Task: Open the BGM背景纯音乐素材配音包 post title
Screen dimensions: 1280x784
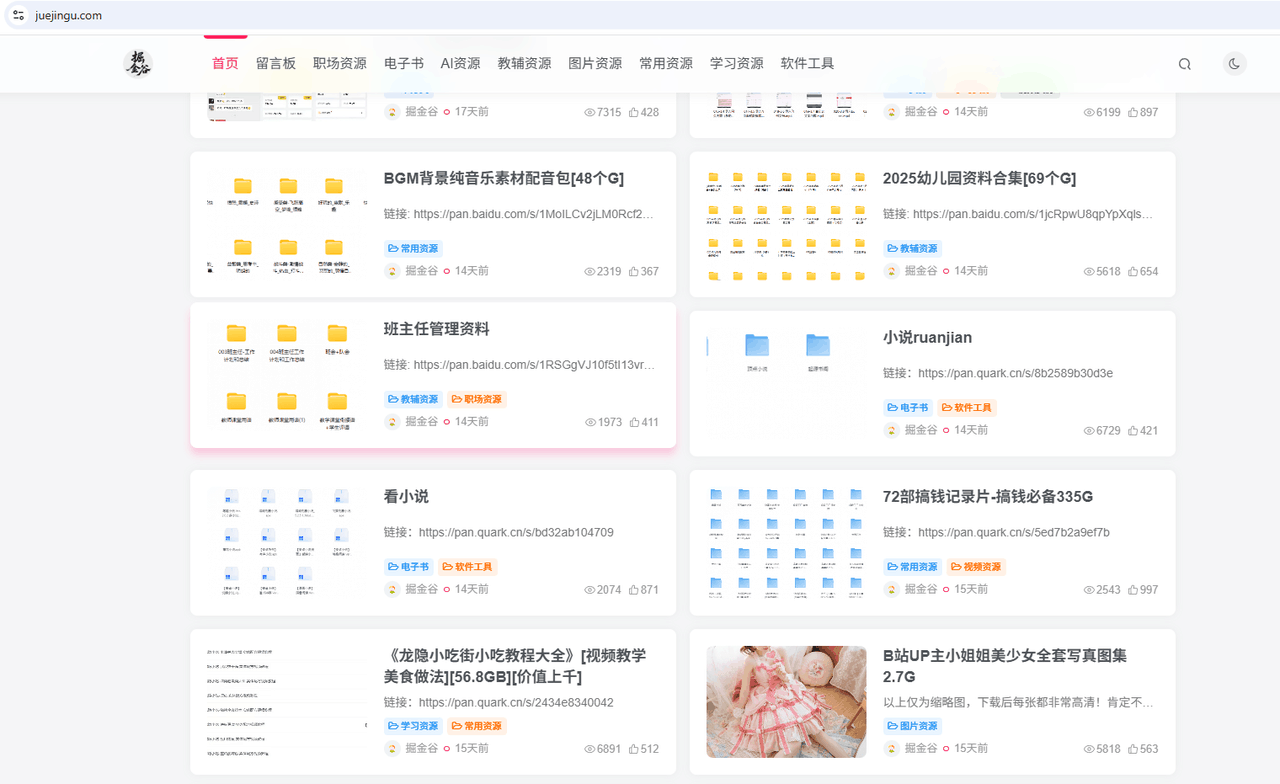Action: click(x=504, y=179)
